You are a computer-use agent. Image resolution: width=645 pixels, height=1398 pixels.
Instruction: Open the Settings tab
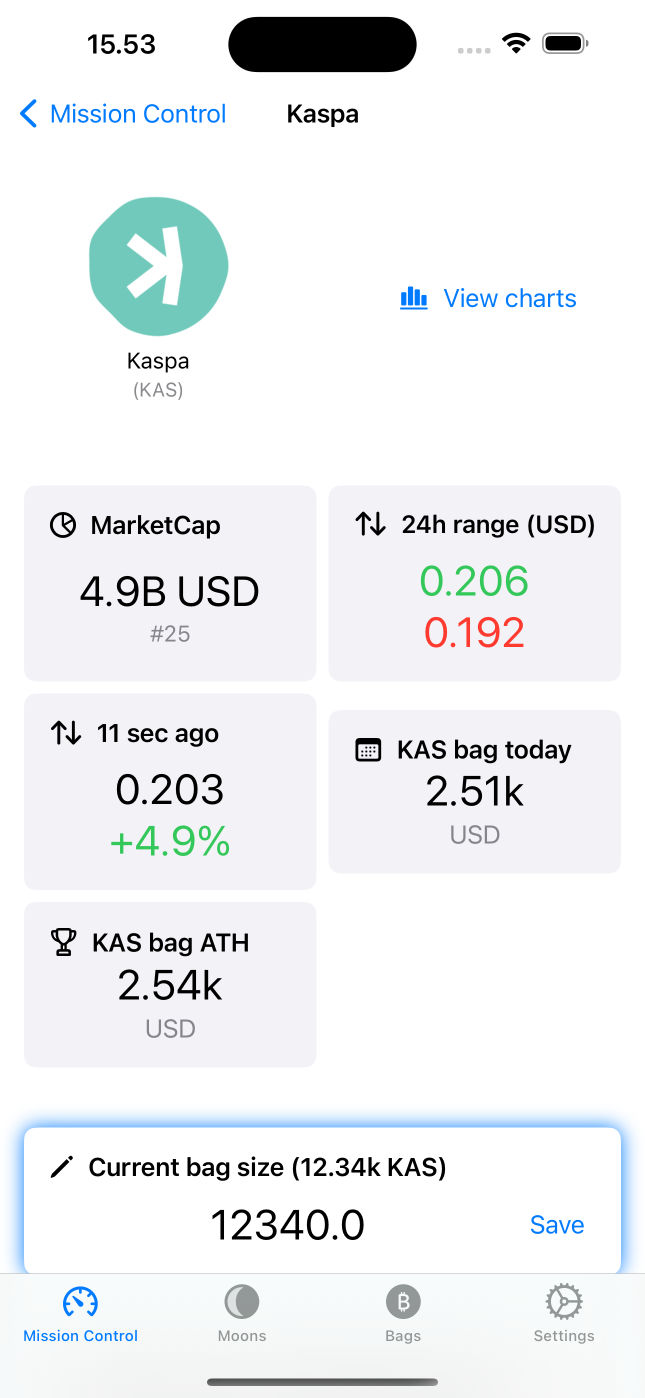pyautogui.click(x=564, y=1313)
